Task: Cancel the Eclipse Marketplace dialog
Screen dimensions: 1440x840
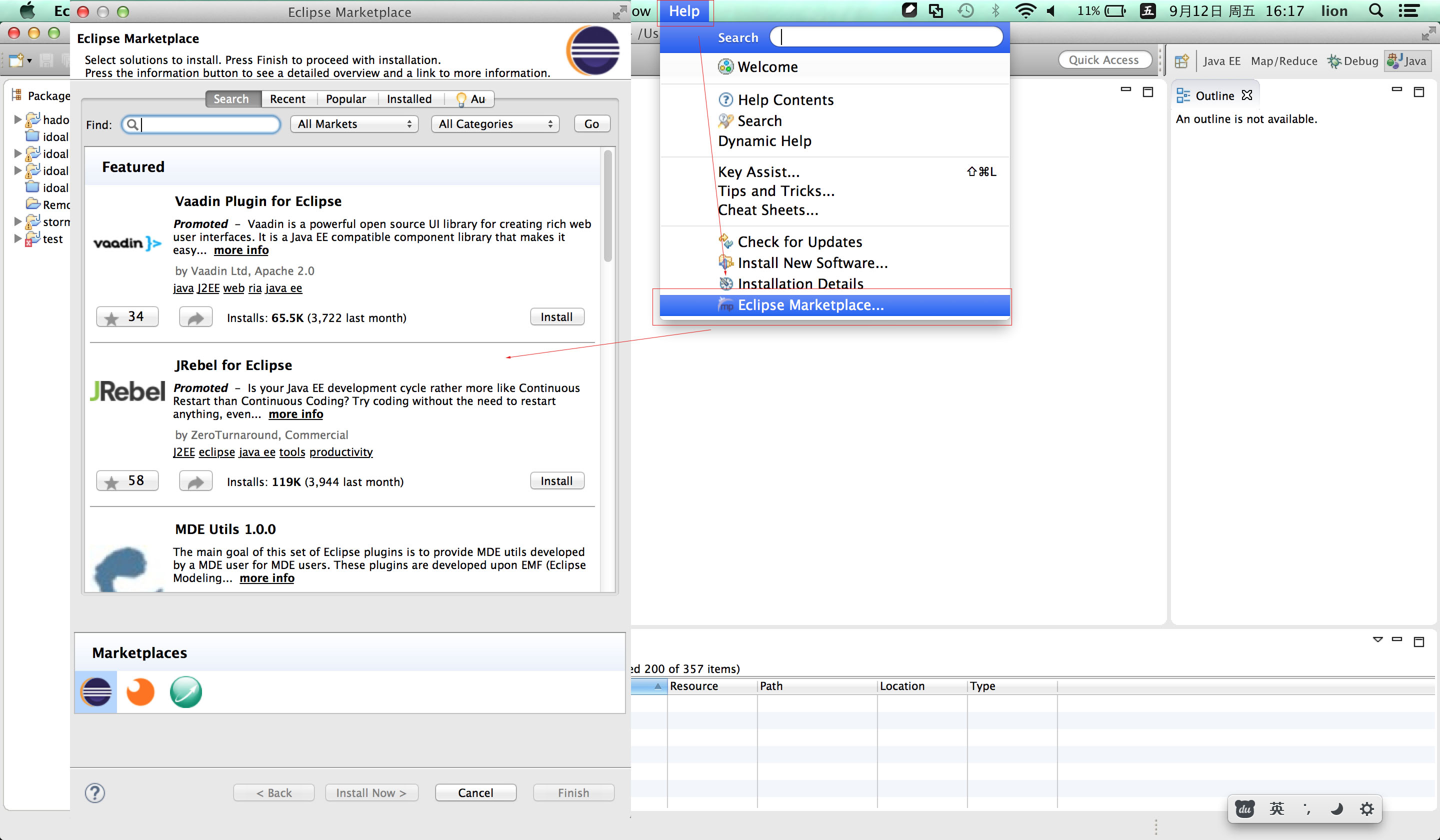Action: [x=475, y=793]
